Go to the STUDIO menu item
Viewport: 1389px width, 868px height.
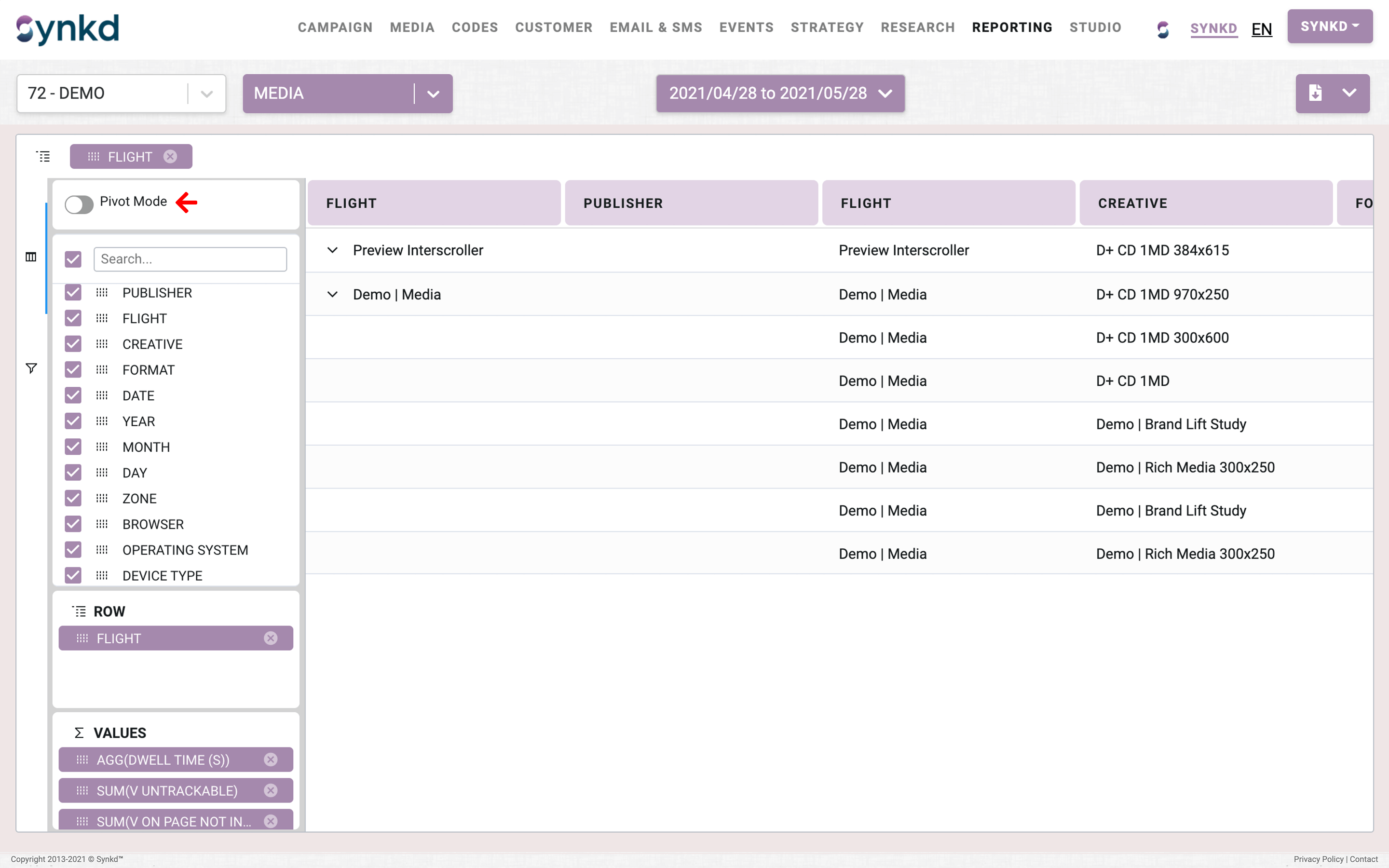point(1095,27)
